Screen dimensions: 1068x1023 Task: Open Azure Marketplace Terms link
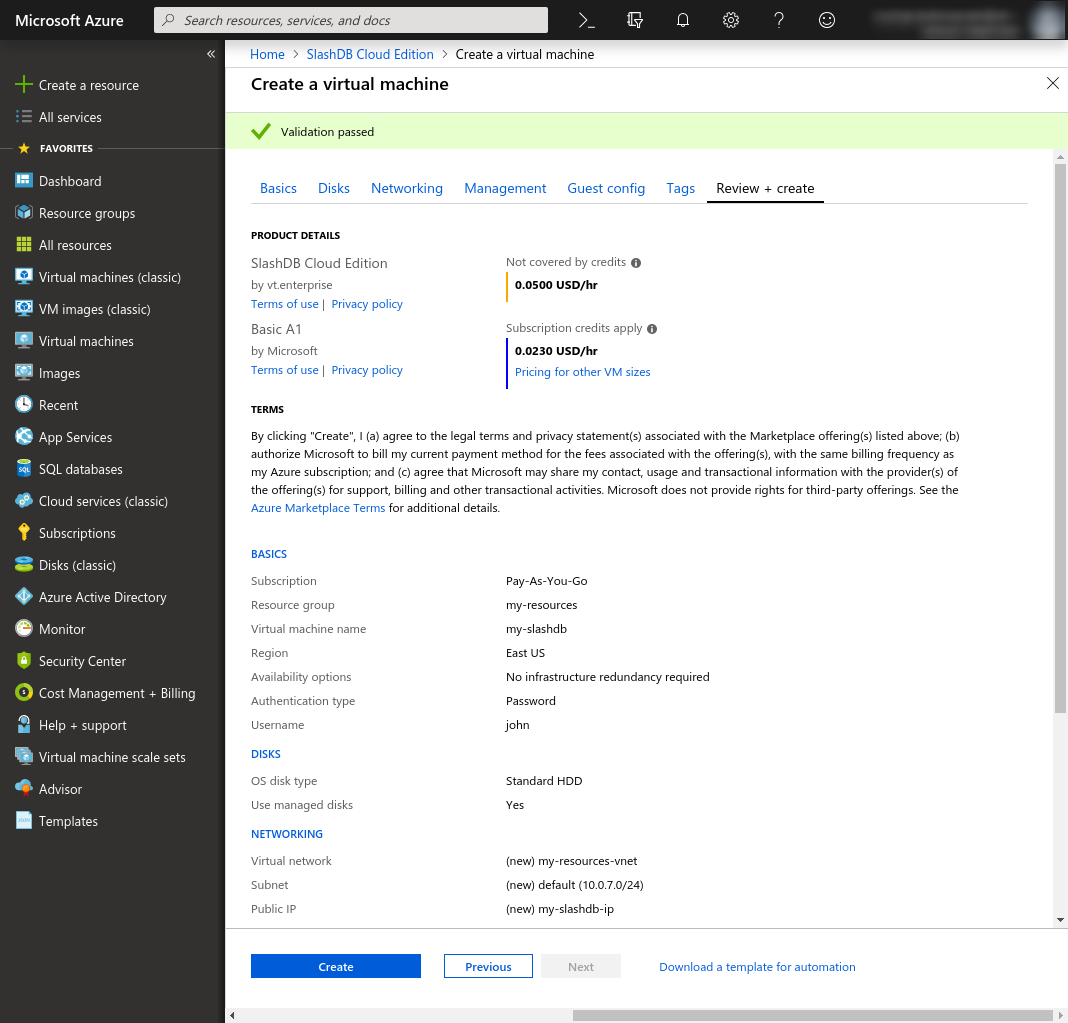(318, 508)
